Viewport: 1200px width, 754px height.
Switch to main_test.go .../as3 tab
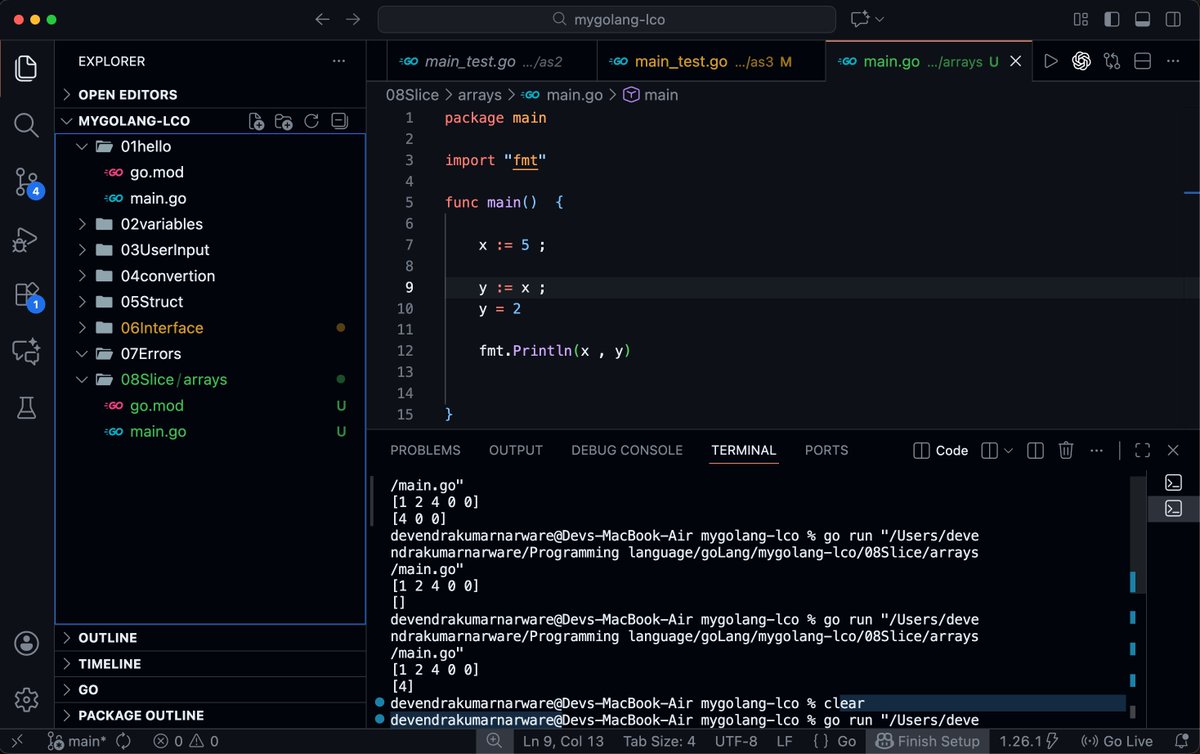click(712, 61)
